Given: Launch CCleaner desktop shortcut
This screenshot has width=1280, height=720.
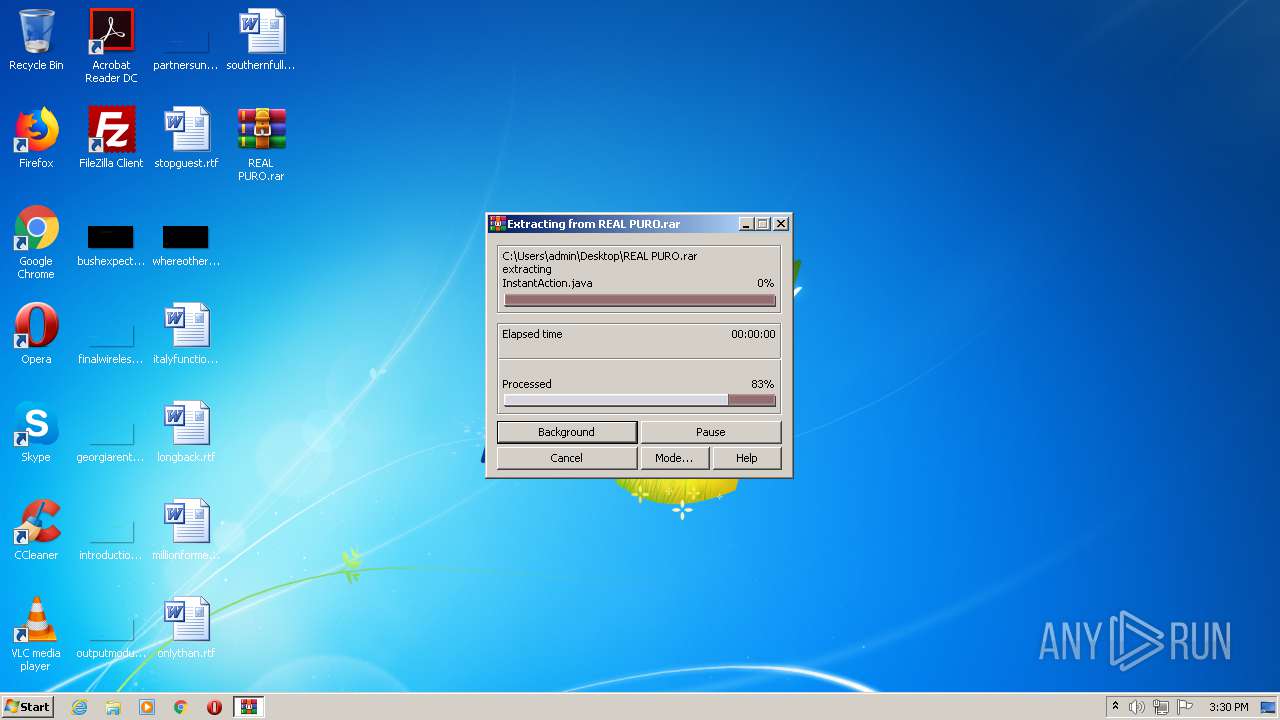Looking at the screenshot, I should click(x=36, y=530).
